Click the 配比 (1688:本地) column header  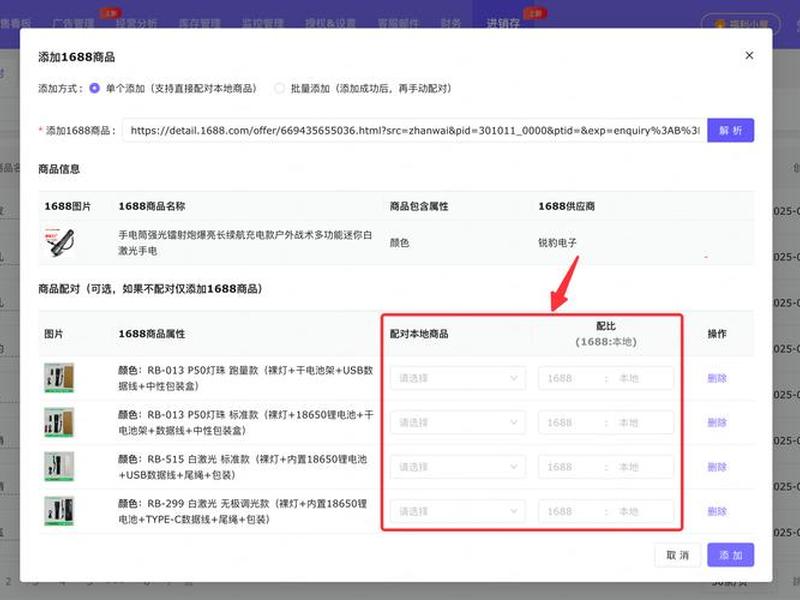[606, 334]
